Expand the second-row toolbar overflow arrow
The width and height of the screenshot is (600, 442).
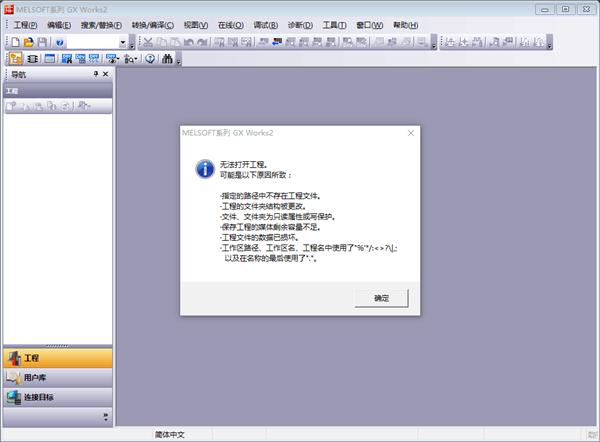pyautogui.click(x=178, y=59)
